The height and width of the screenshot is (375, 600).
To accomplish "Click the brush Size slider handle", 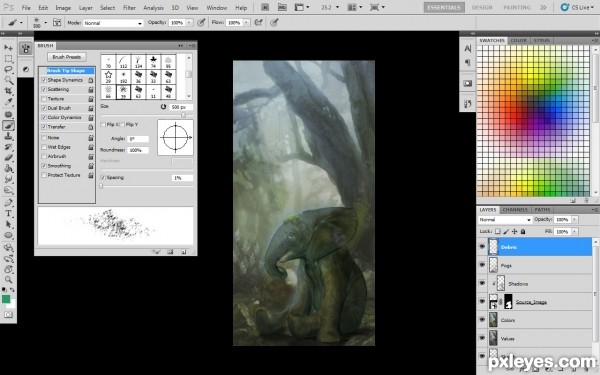I will tap(183, 115).
